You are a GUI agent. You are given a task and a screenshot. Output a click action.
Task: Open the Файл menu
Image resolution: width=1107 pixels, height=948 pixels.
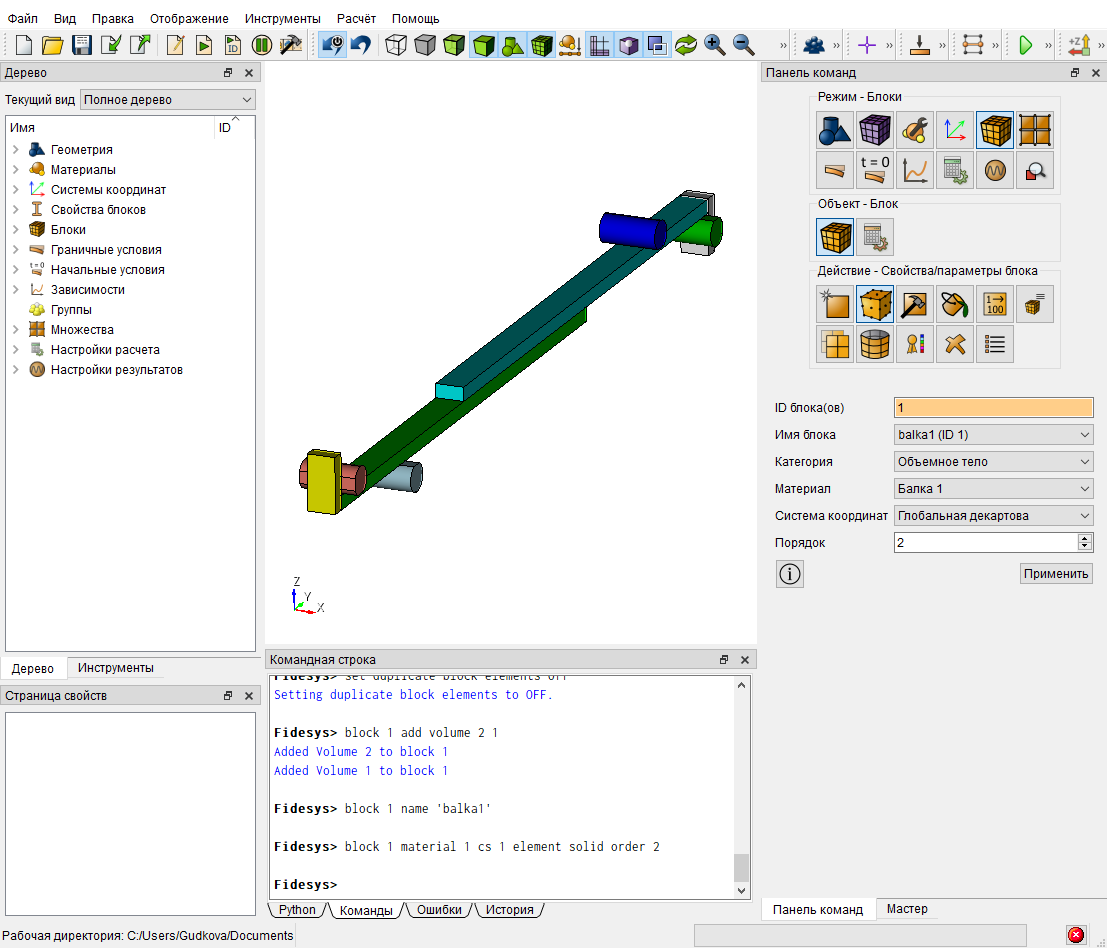[x=23, y=18]
